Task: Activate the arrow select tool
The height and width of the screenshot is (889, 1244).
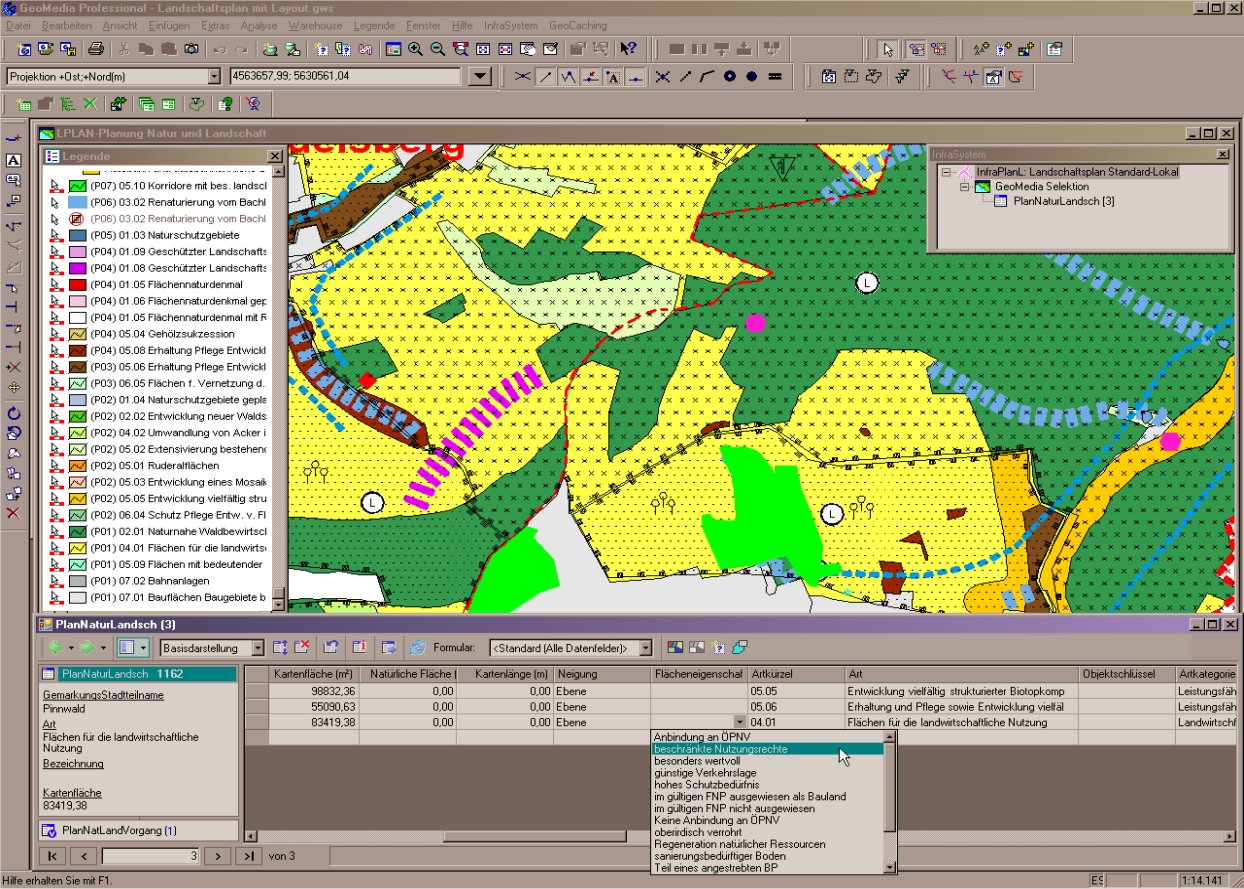Action: (x=888, y=49)
